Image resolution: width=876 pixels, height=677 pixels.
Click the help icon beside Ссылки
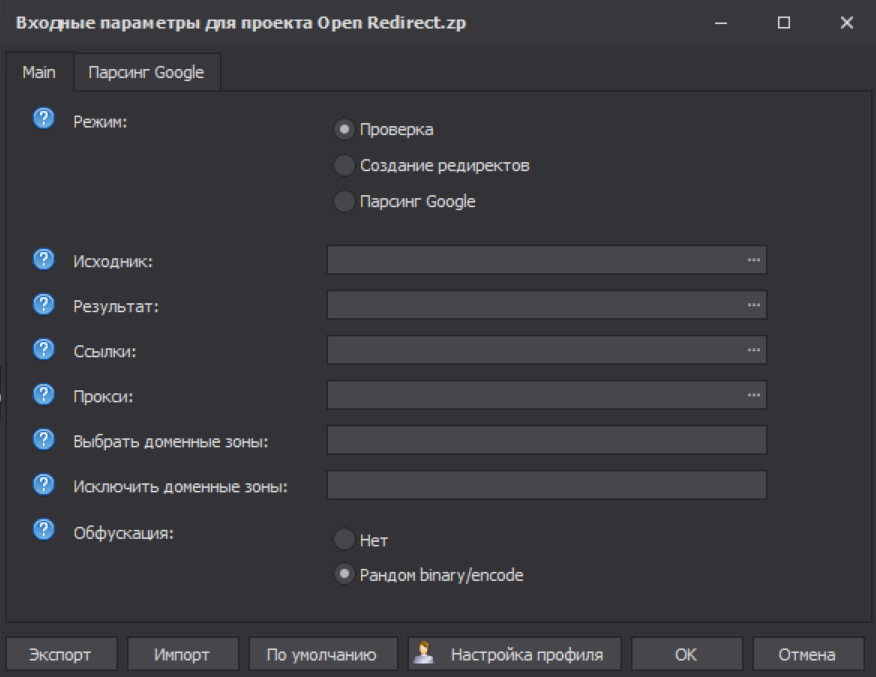(x=44, y=349)
